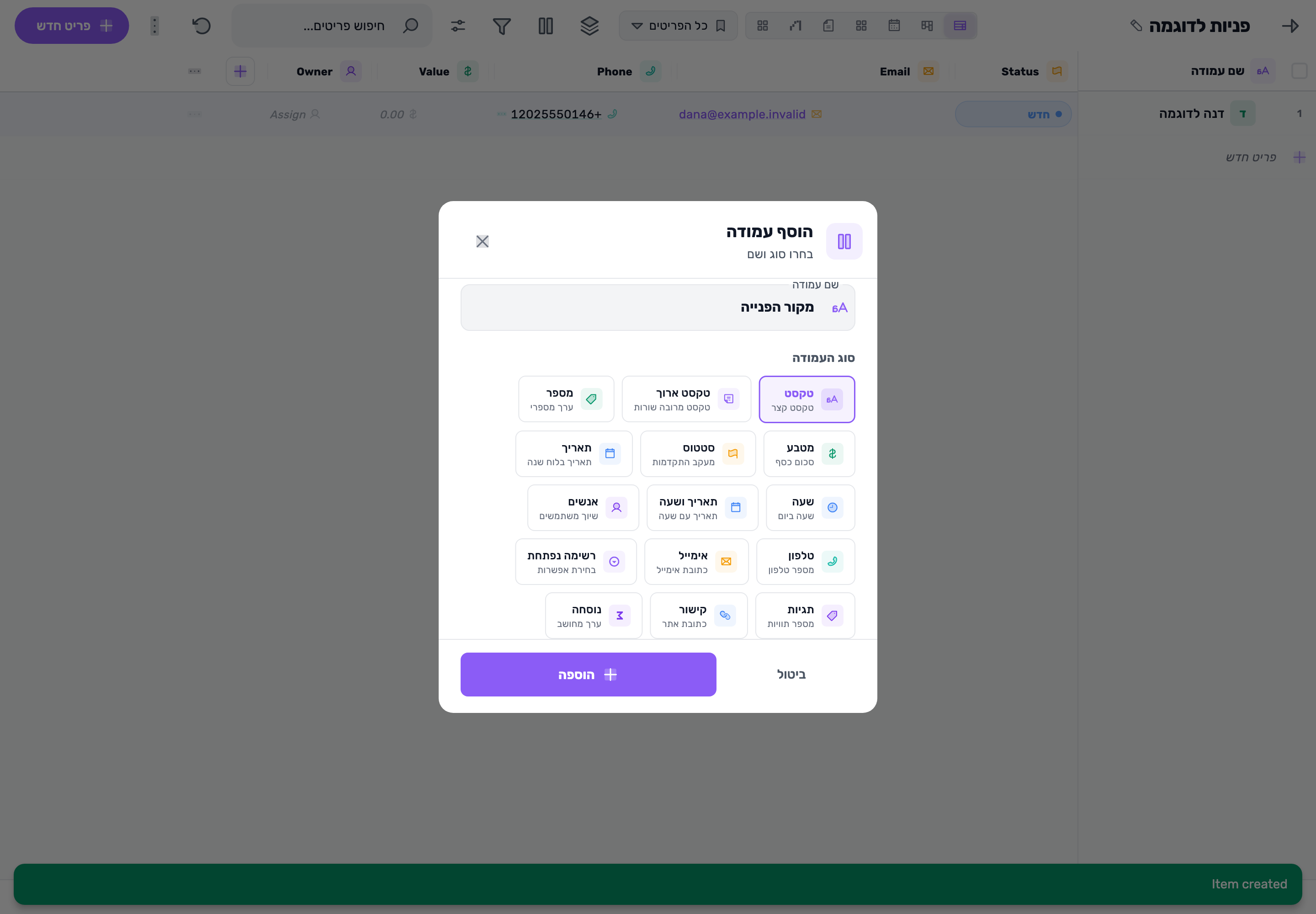Open the layers (group by) icon in the toolbar
The image size is (1316, 914).
(589, 26)
